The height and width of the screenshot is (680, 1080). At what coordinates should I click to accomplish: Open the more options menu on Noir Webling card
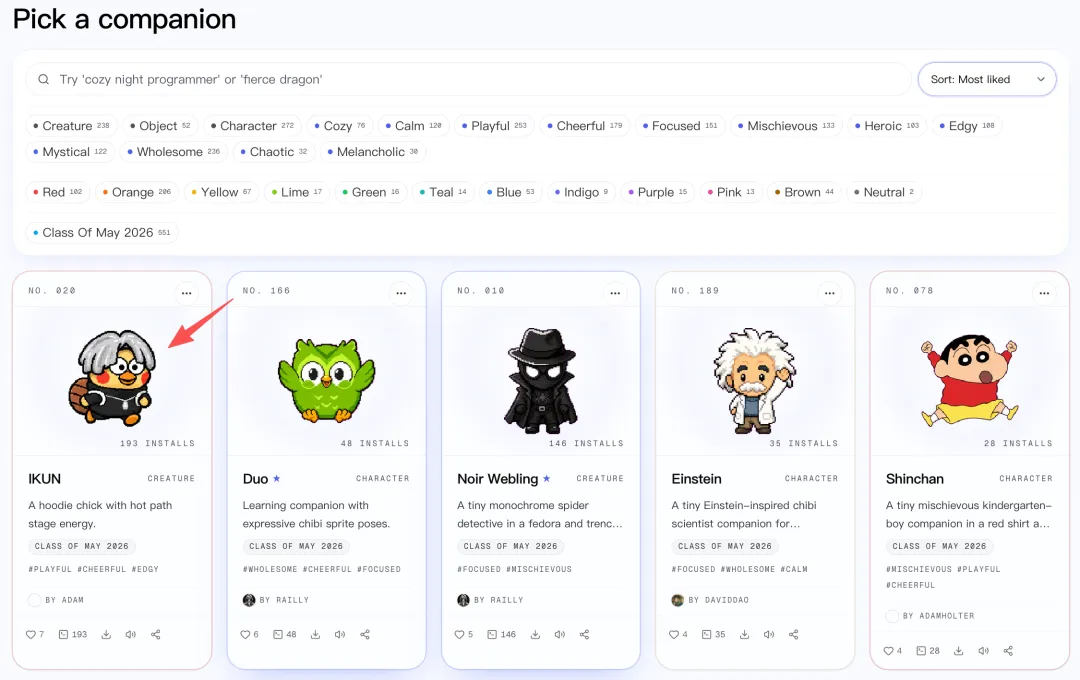615,293
